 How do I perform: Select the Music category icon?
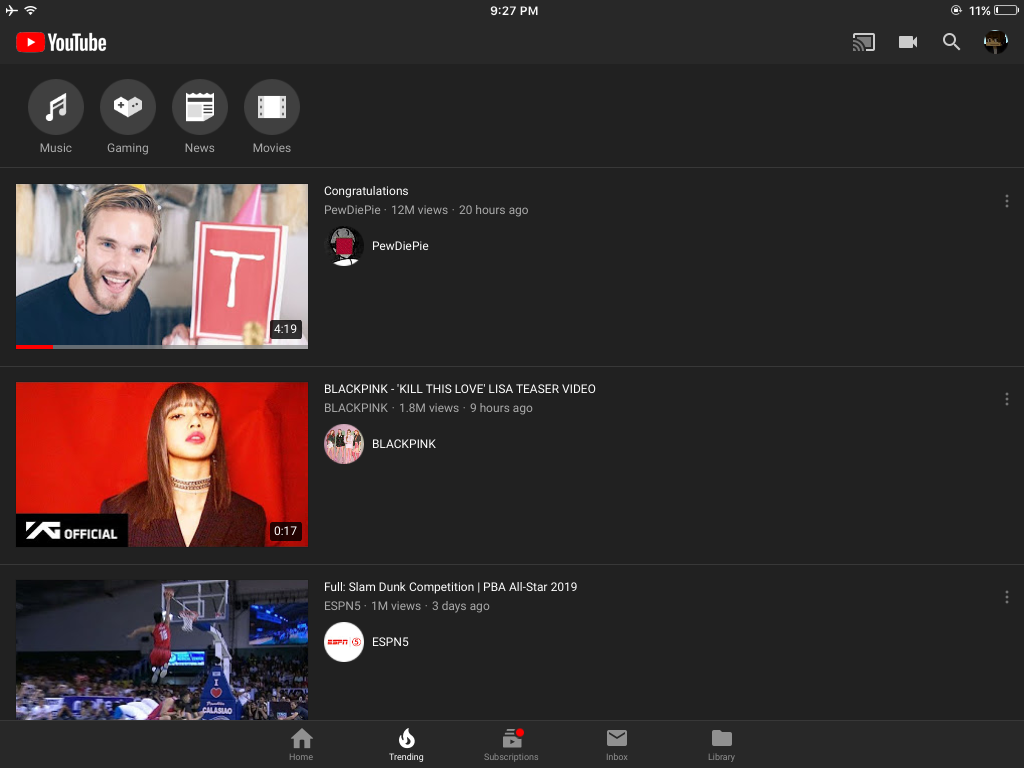(56, 106)
